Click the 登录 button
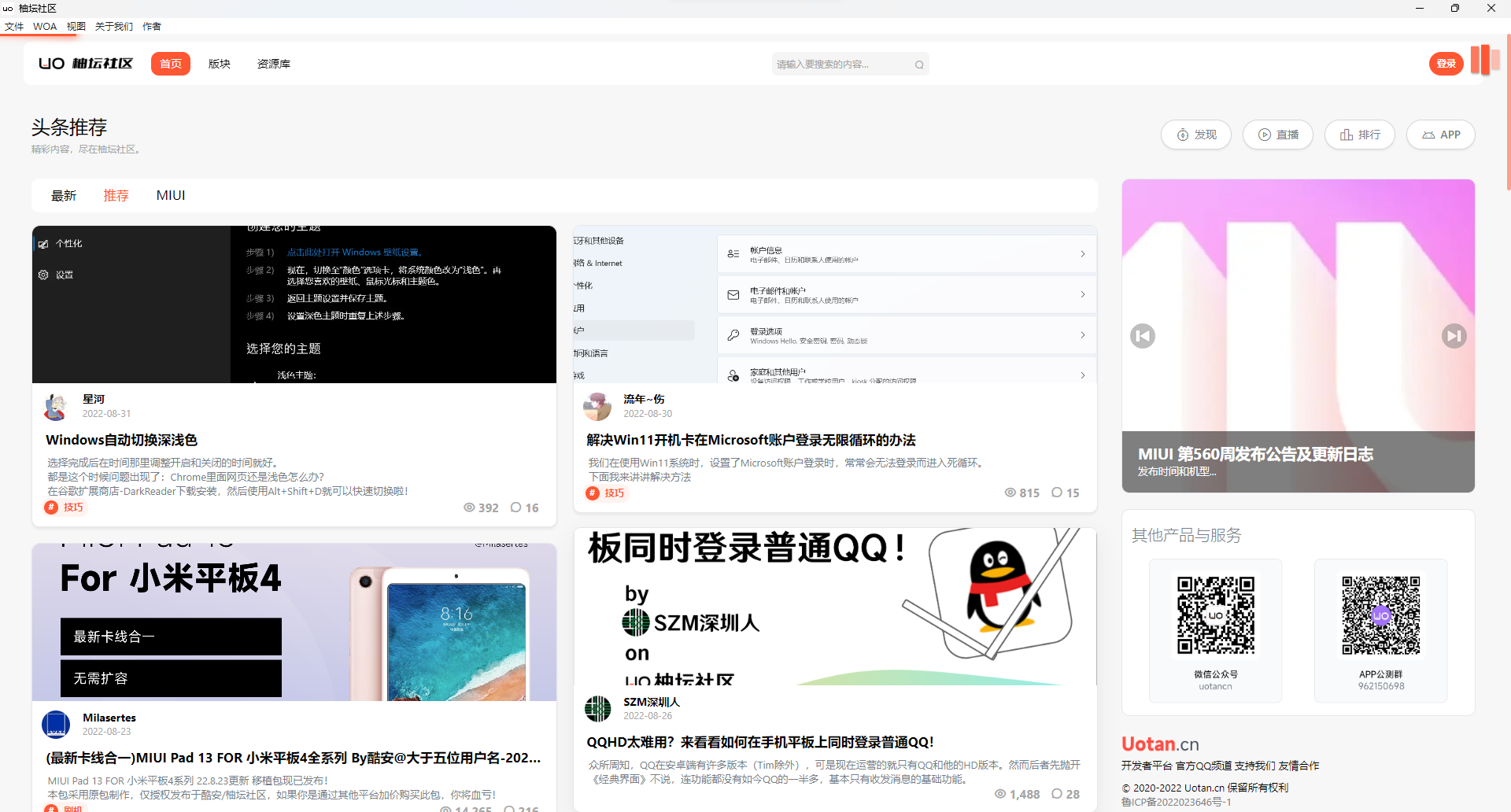 [1446, 64]
